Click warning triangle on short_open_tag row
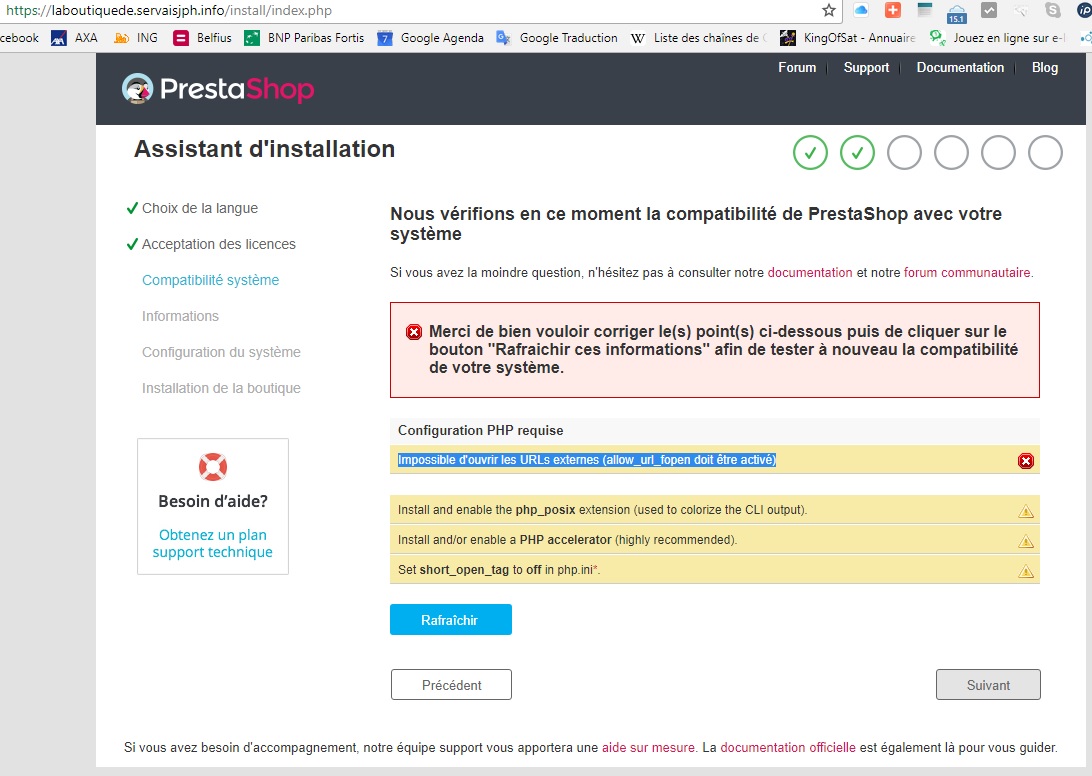The image size is (1092, 776). coord(1026,571)
